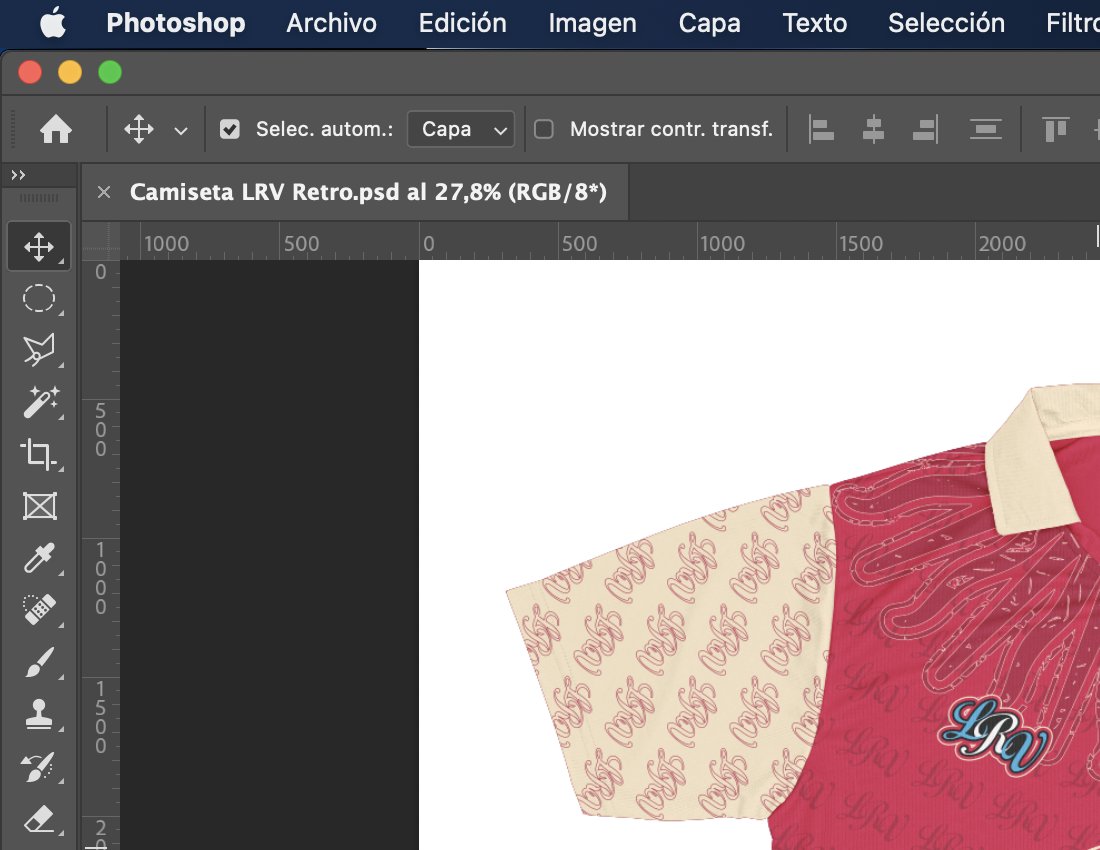The image size is (1100, 850).
Task: Select the Brush tool
Action: [x=39, y=662]
